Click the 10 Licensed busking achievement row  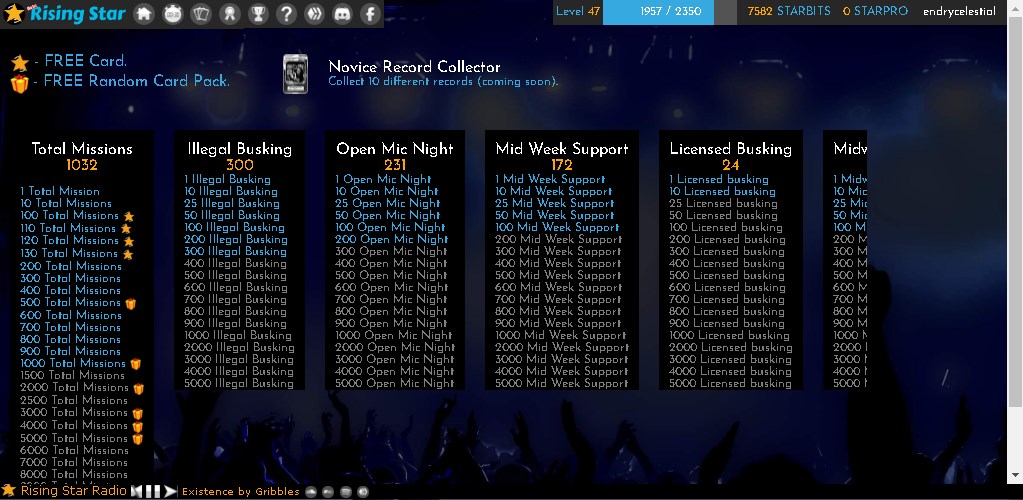722,191
